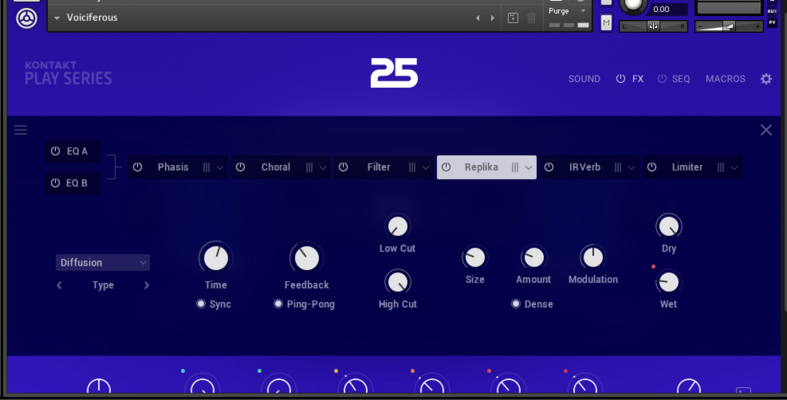Toggle the SEQ power icon
787x400 pixels.
click(x=662, y=79)
